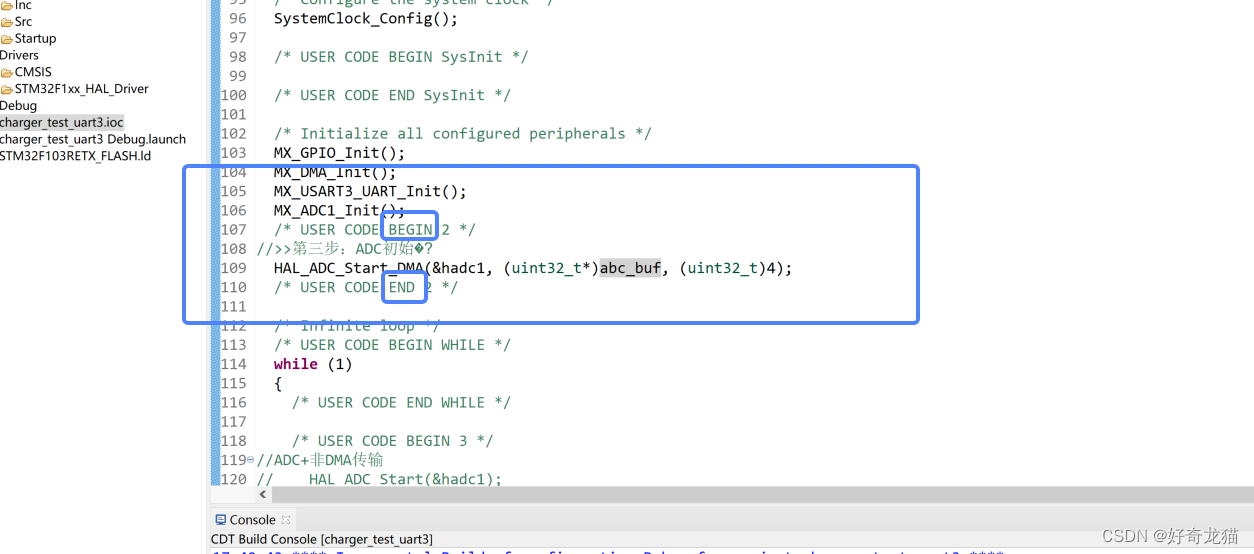Place cursor on USER CODE BEGIN SysInit comment
1254x554 pixels.
coord(401,57)
